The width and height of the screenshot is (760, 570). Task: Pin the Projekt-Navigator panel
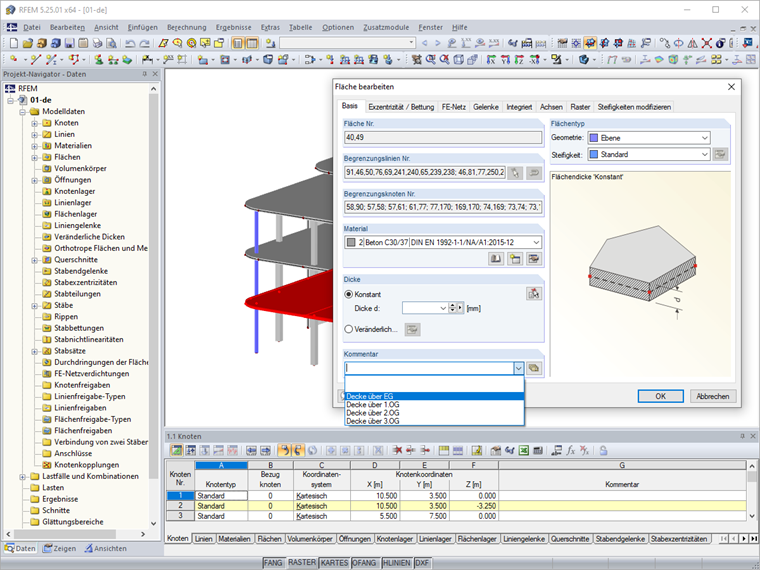[144, 74]
